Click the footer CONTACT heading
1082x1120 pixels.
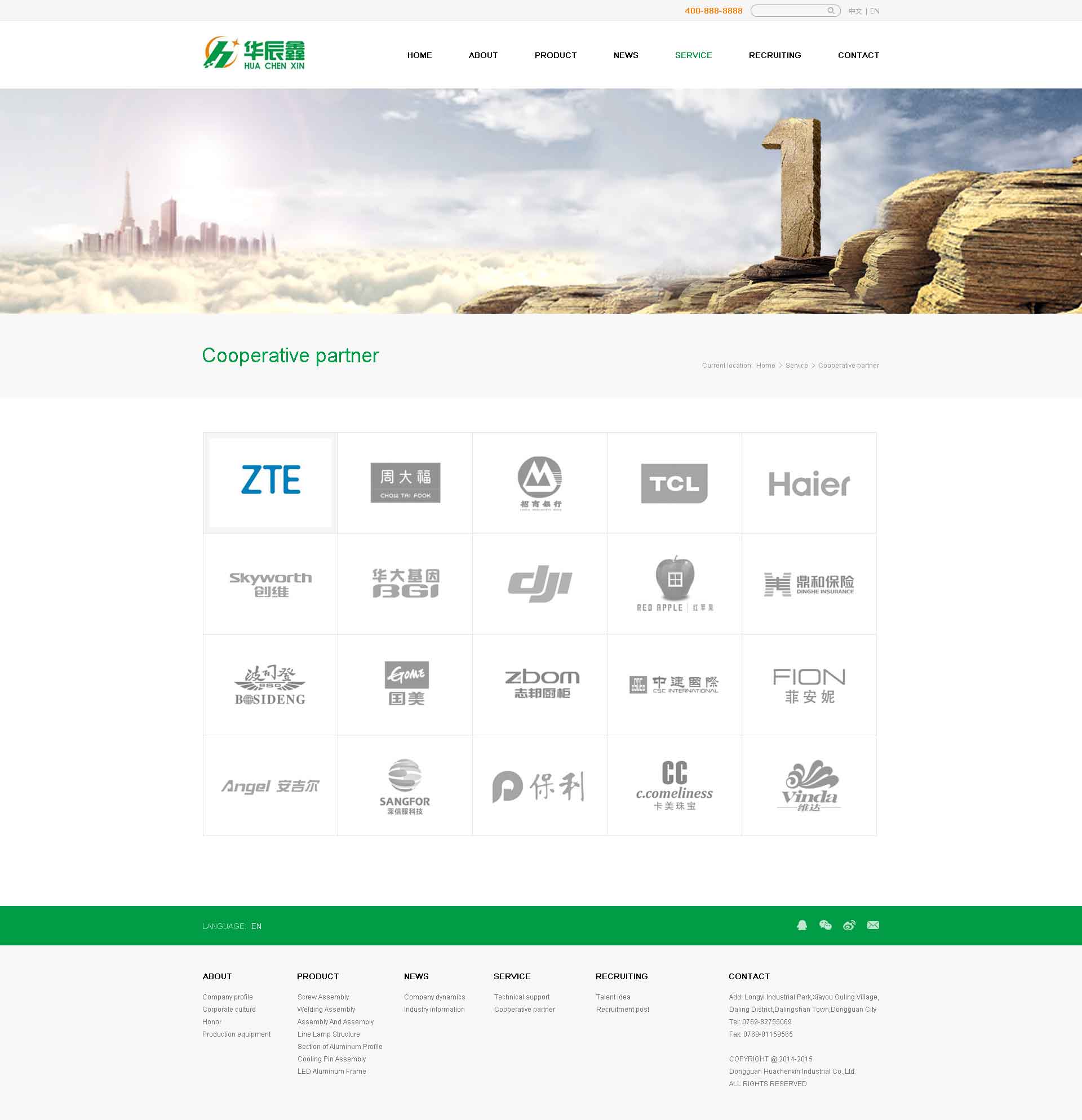pos(749,976)
